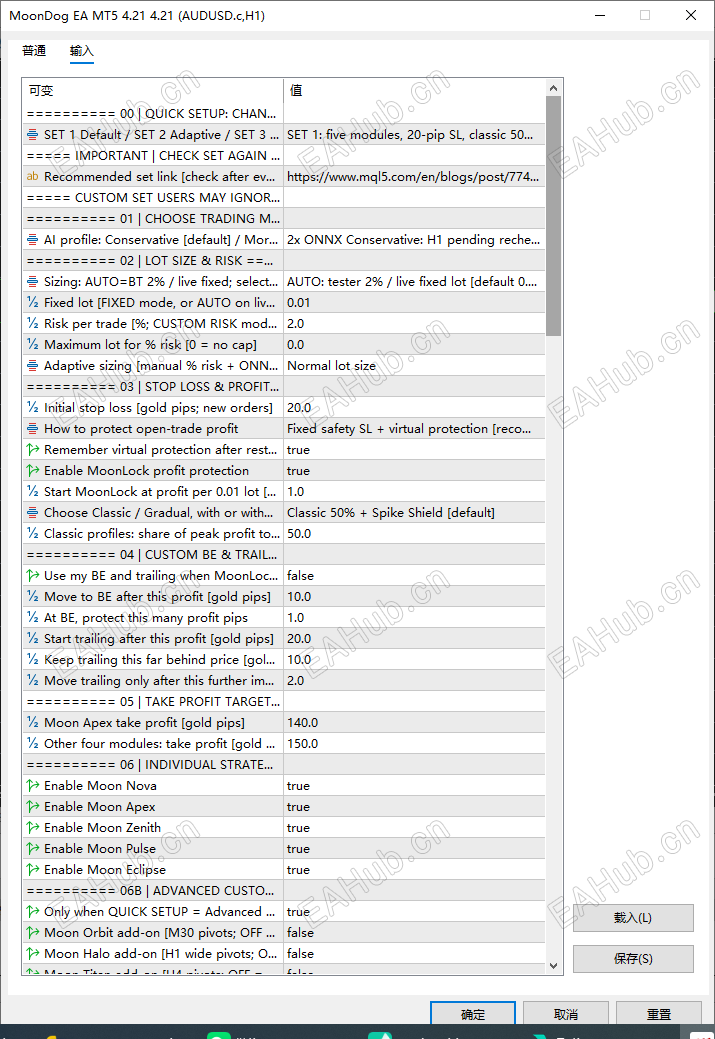Click the ½ icon beside Classic profiles: share of peak

point(32,533)
